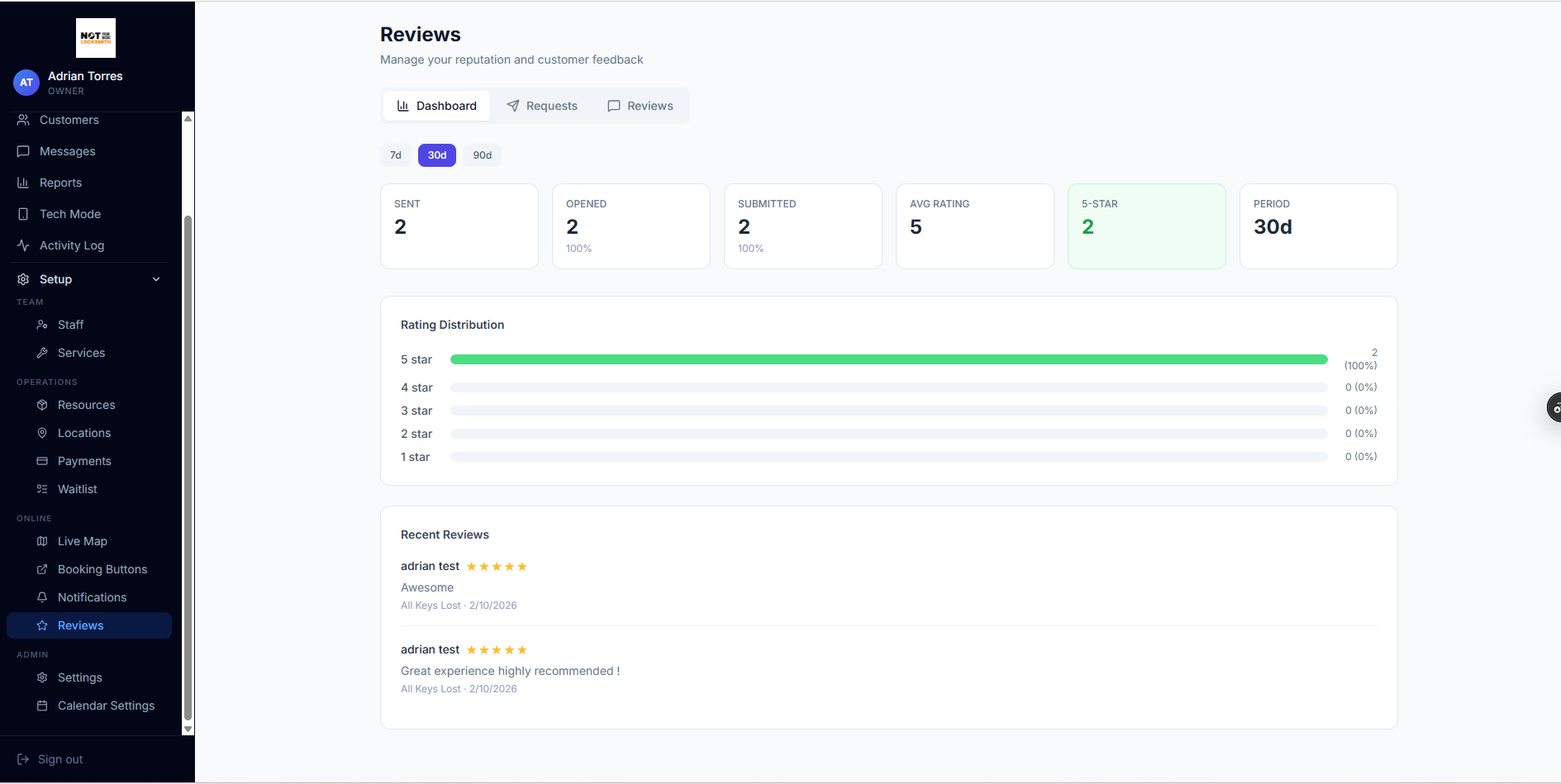
Task: Open Live Map using map icon
Action: [42, 541]
